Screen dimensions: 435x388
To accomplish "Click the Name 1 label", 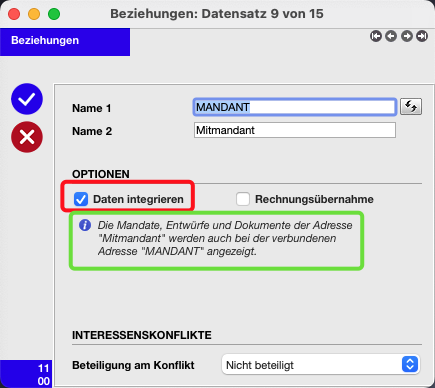I will point(91,108).
